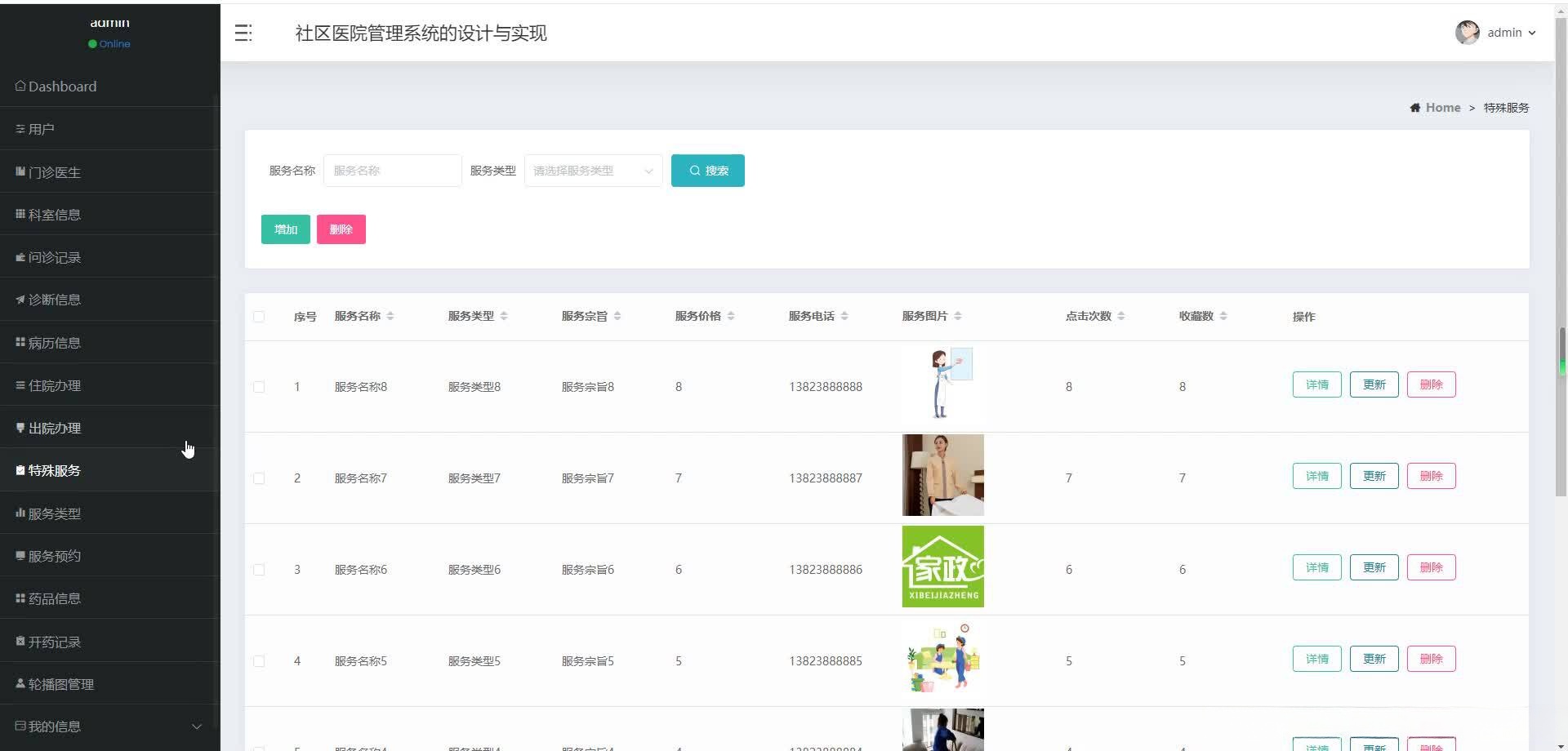The image size is (1568, 751).
Task: Click the admin avatar picture
Action: pyautogui.click(x=1467, y=33)
